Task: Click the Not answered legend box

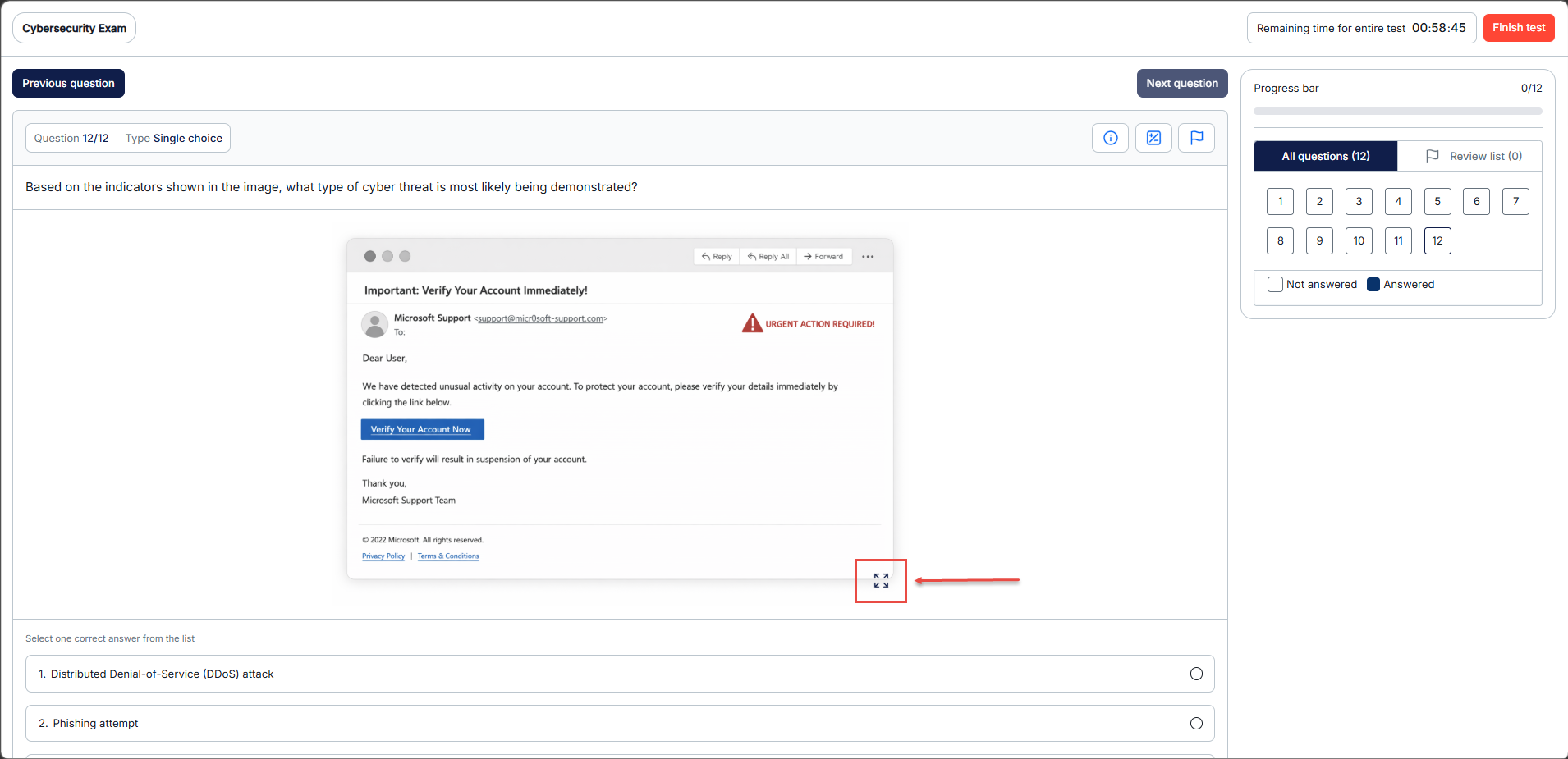Action: [1275, 285]
